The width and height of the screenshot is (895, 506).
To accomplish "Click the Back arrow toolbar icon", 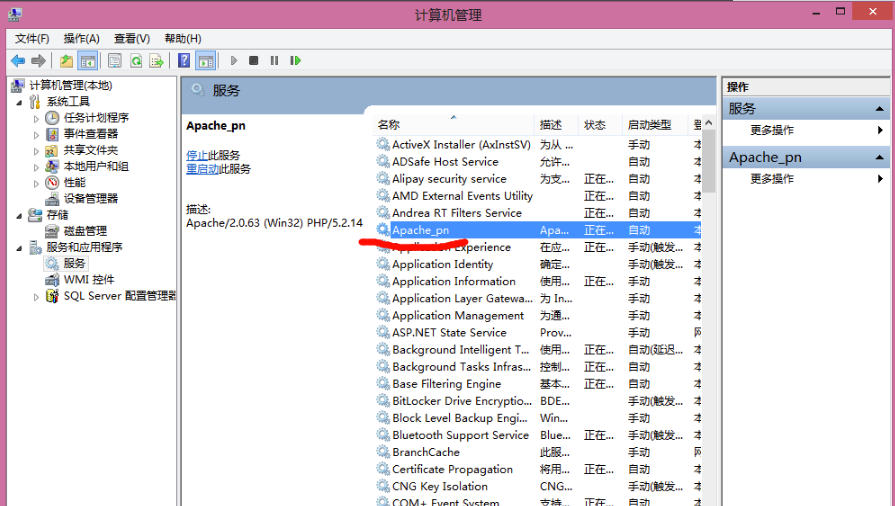I will [18, 61].
